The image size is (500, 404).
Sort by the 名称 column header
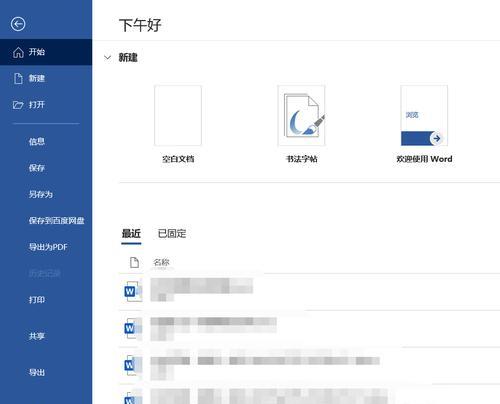[x=161, y=262]
